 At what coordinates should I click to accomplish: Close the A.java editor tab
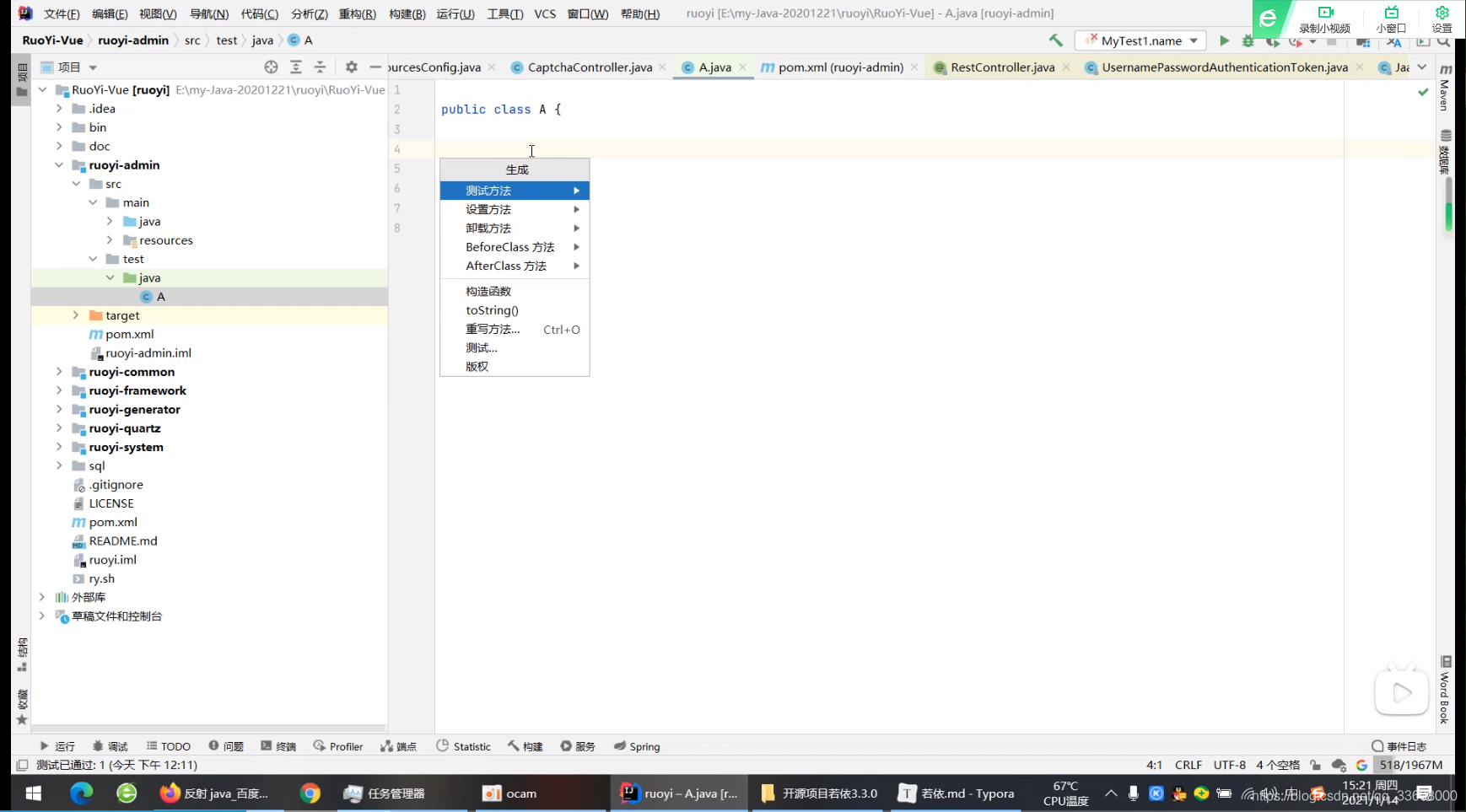point(742,67)
